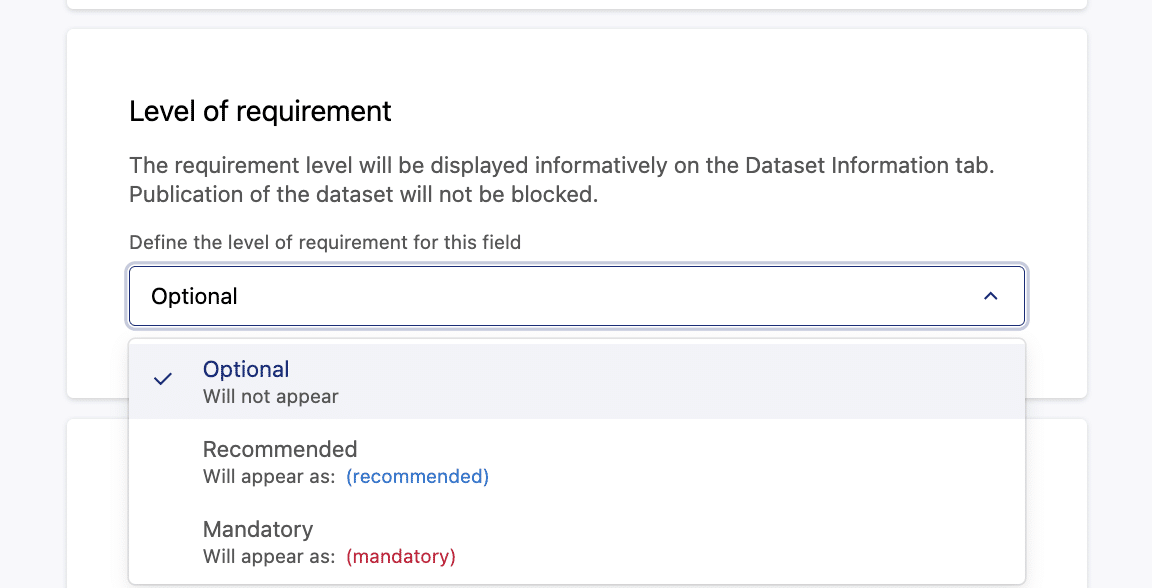Click the red '(mandatory)' preview label
Viewport: 1152px width, 588px height.
[x=400, y=556]
